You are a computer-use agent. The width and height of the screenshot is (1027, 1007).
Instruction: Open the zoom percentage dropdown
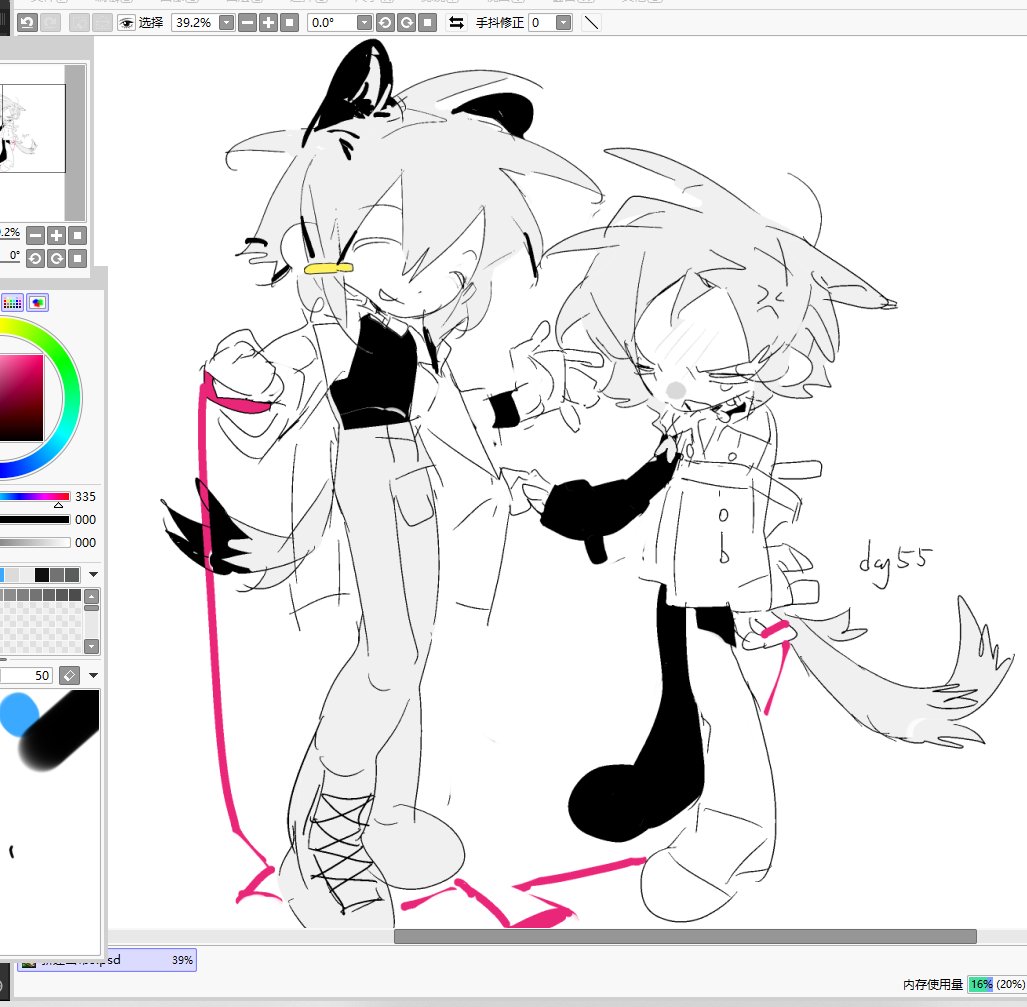coord(227,23)
